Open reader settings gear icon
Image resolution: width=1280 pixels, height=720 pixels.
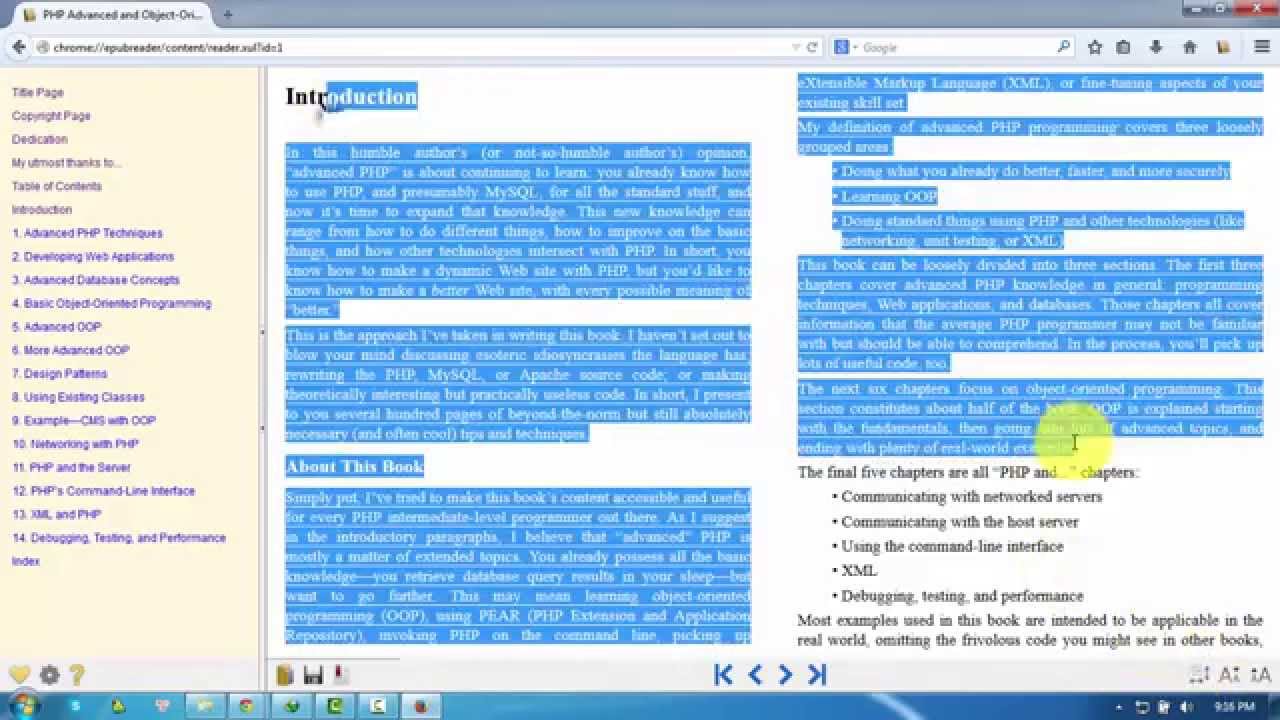(49, 675)
